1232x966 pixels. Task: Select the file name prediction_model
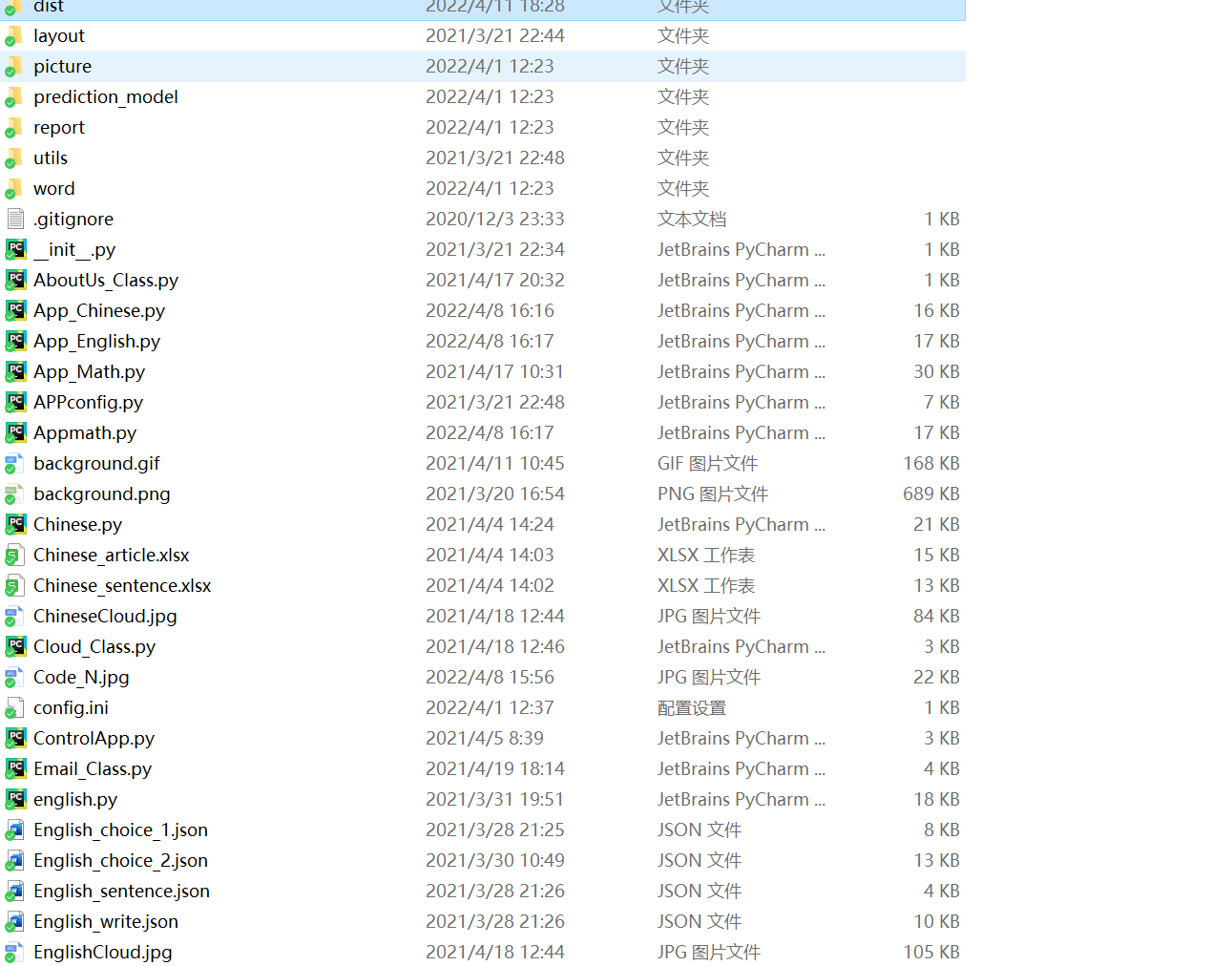tap(106, 97)
